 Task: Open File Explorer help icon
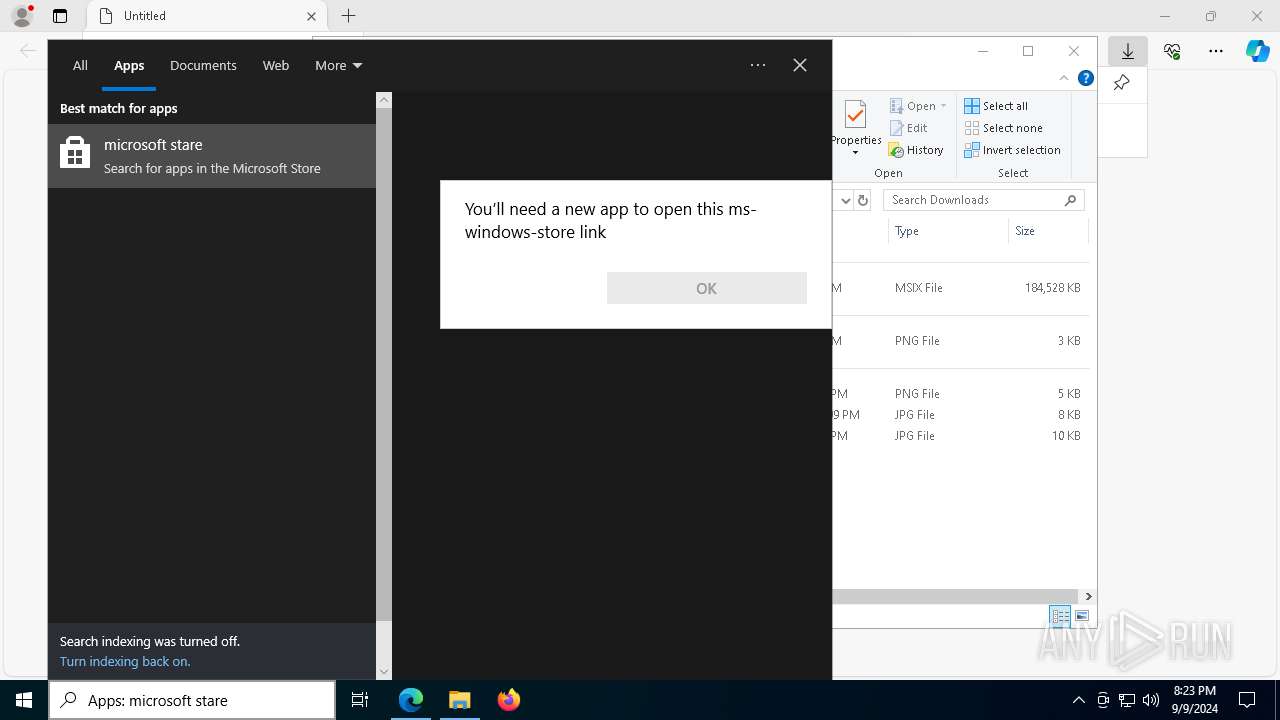[1085, 78]
